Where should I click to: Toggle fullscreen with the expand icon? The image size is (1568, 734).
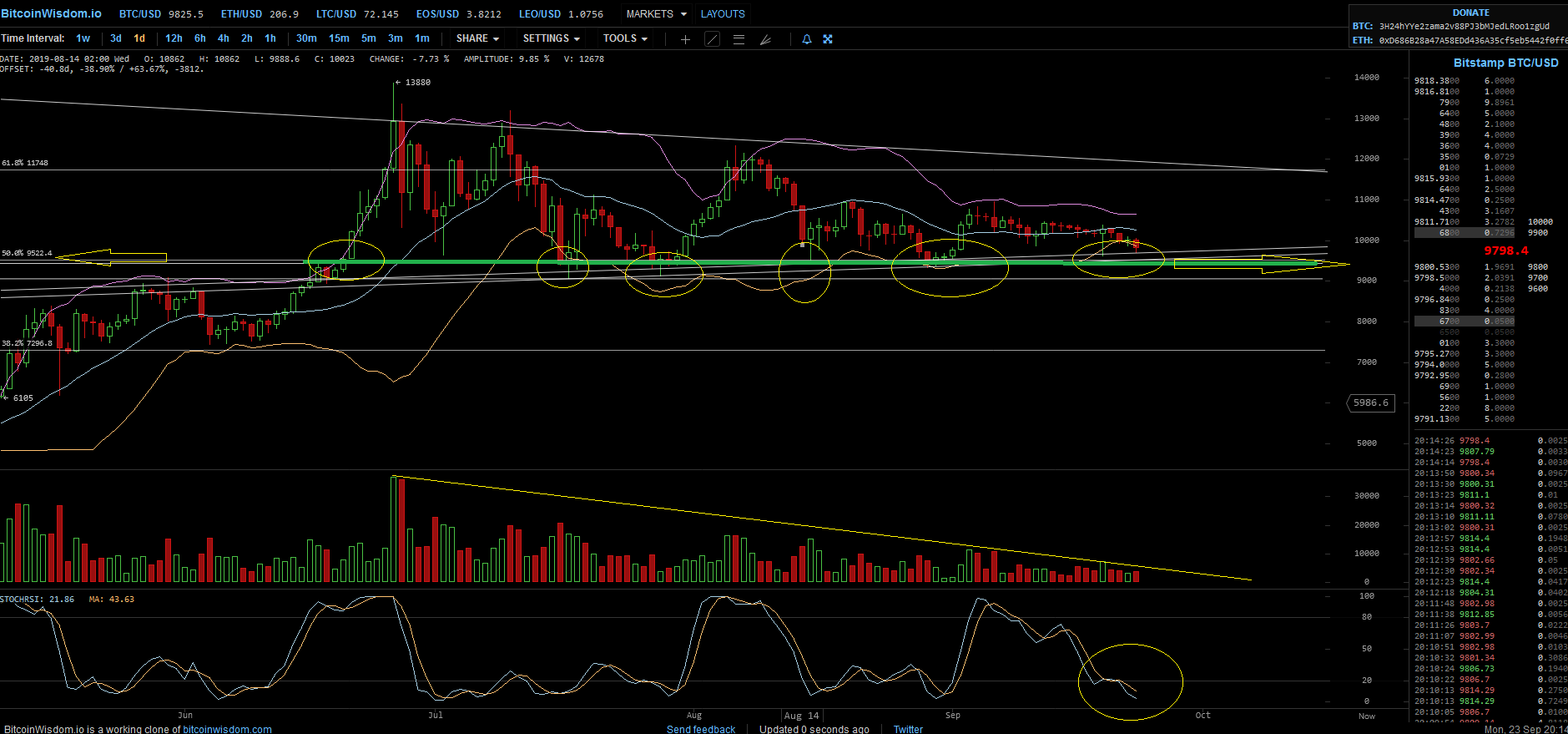coord(828,39)
